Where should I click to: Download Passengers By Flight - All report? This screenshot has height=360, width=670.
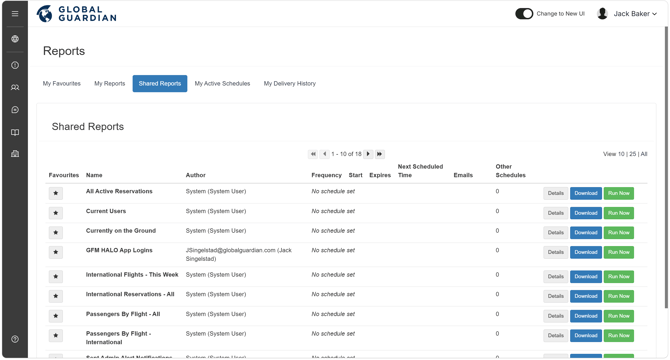pyautogui.click(x=586, y=316)
